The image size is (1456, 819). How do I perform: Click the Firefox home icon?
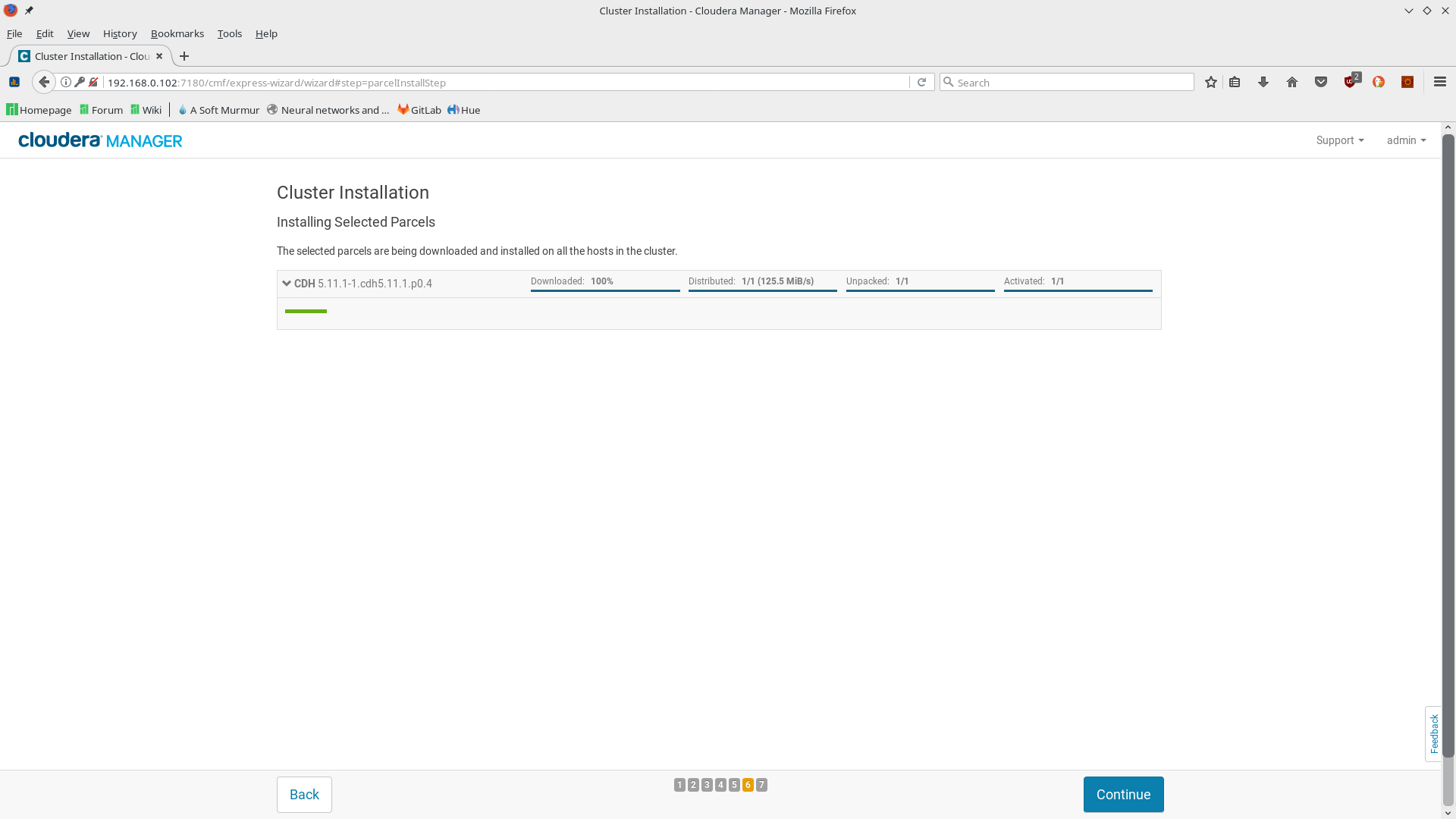(1292, 83)
